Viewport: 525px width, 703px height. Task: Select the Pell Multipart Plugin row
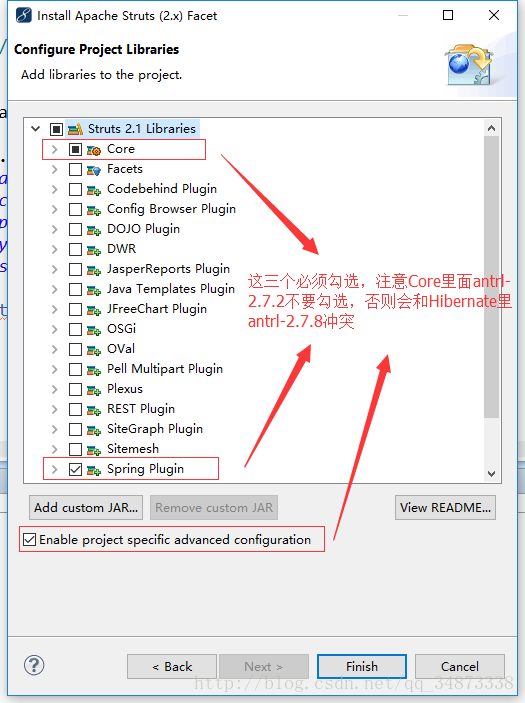pyautogui.click(x=165, y=369)
